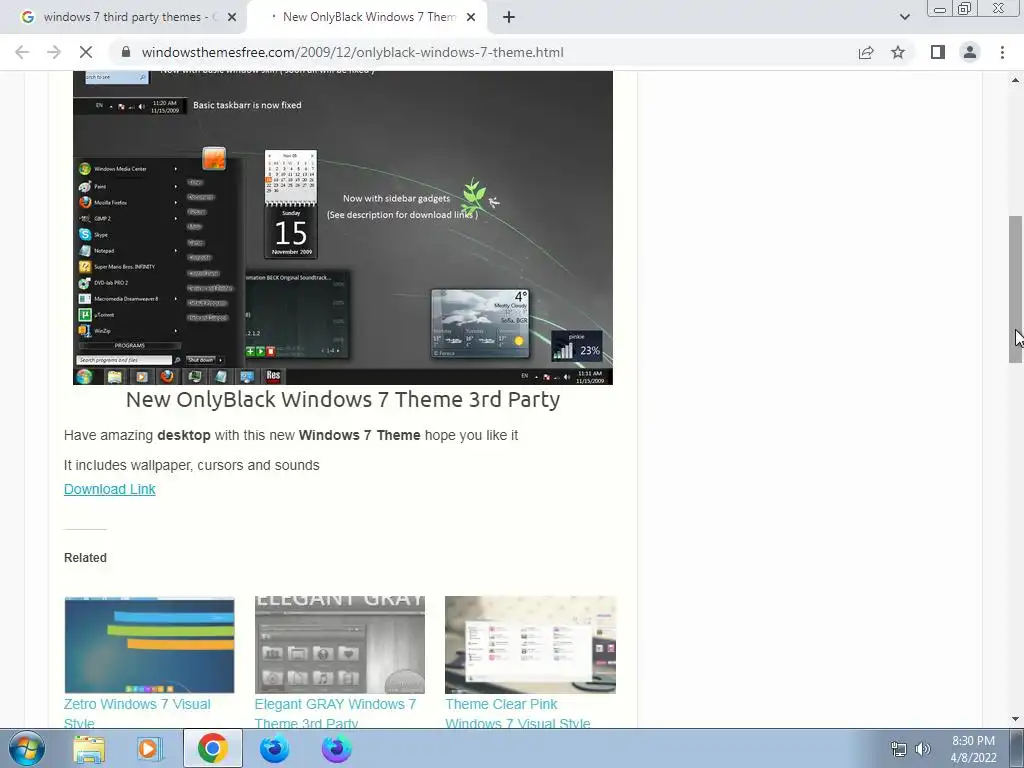Open the share page icon

click(x=866, y=52)
